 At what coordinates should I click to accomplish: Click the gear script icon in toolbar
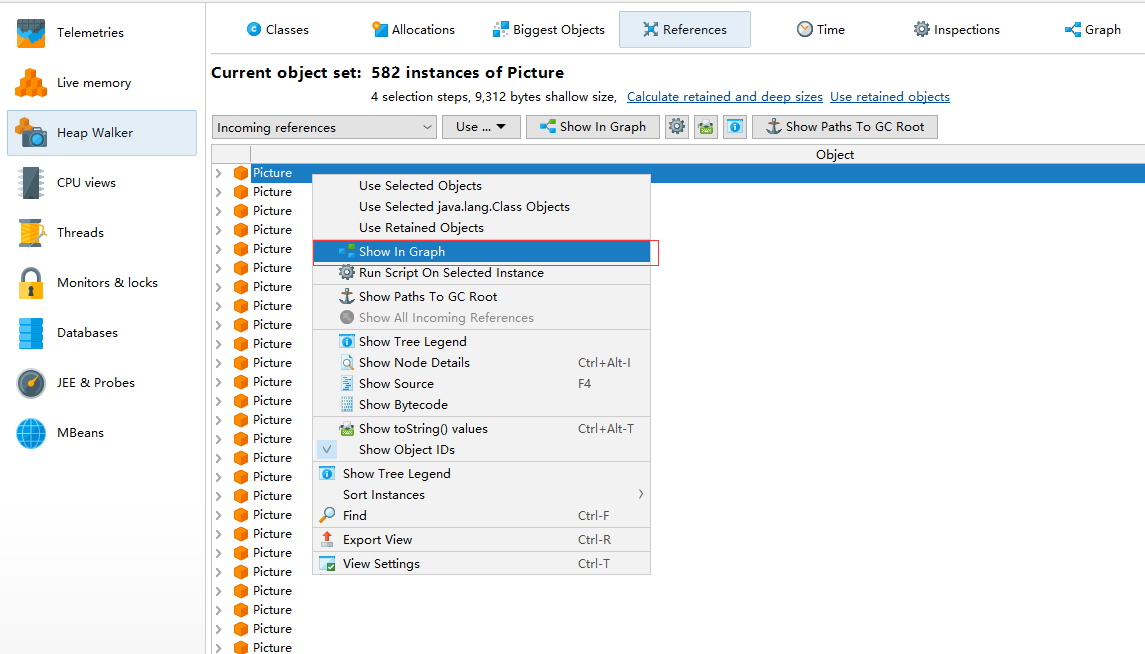677,127
